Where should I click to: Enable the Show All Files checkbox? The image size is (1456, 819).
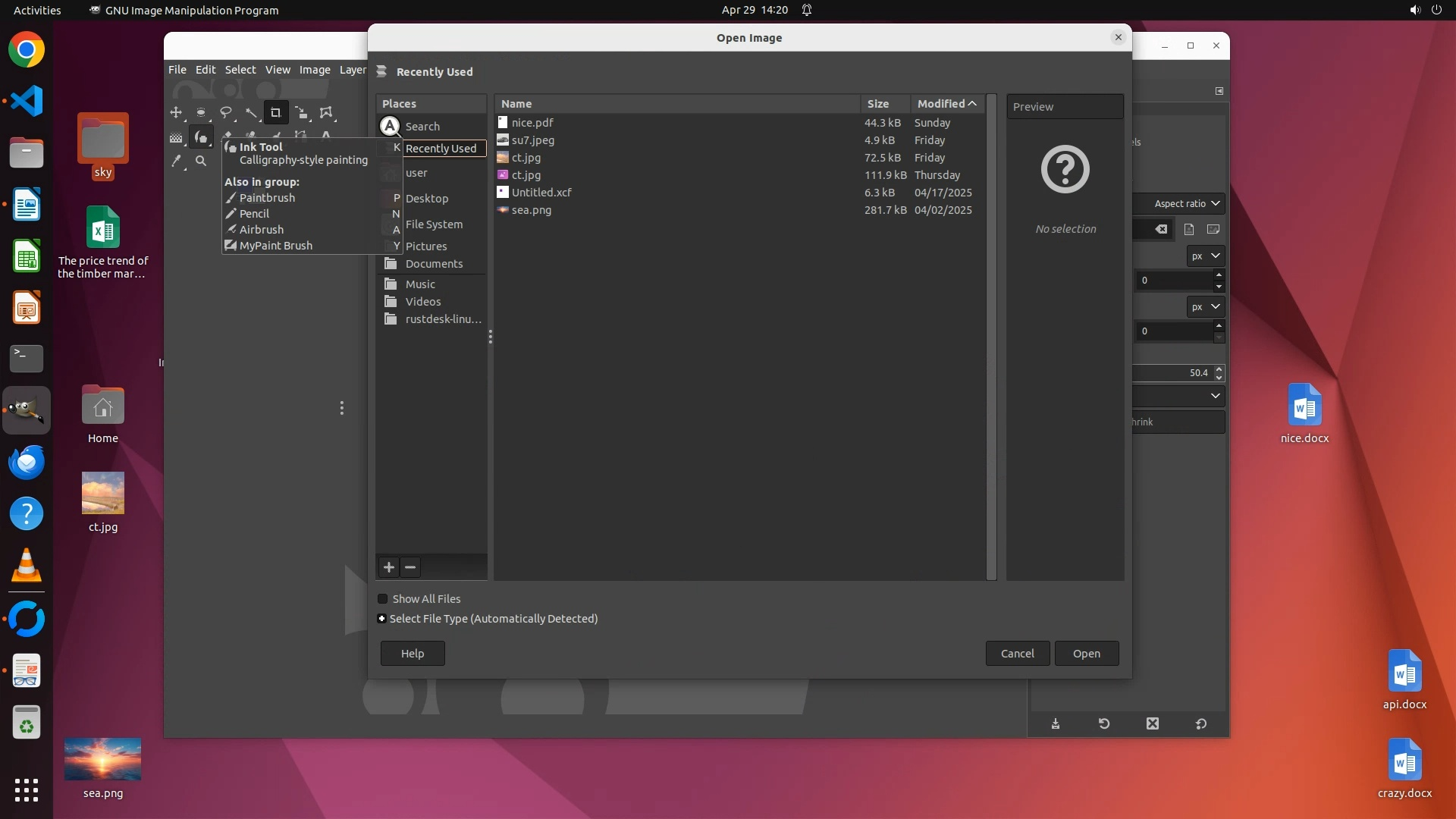click(x=383, y=599)
